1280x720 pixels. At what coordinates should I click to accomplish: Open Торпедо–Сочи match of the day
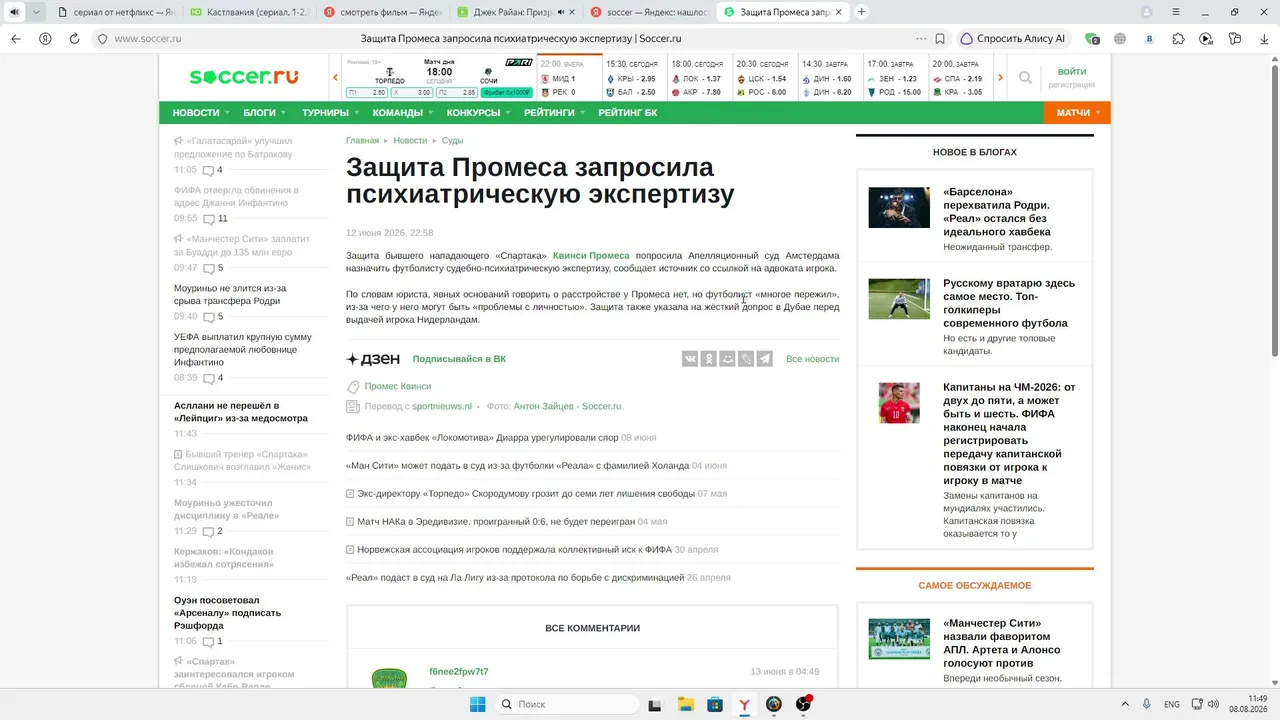click(439, 77)
